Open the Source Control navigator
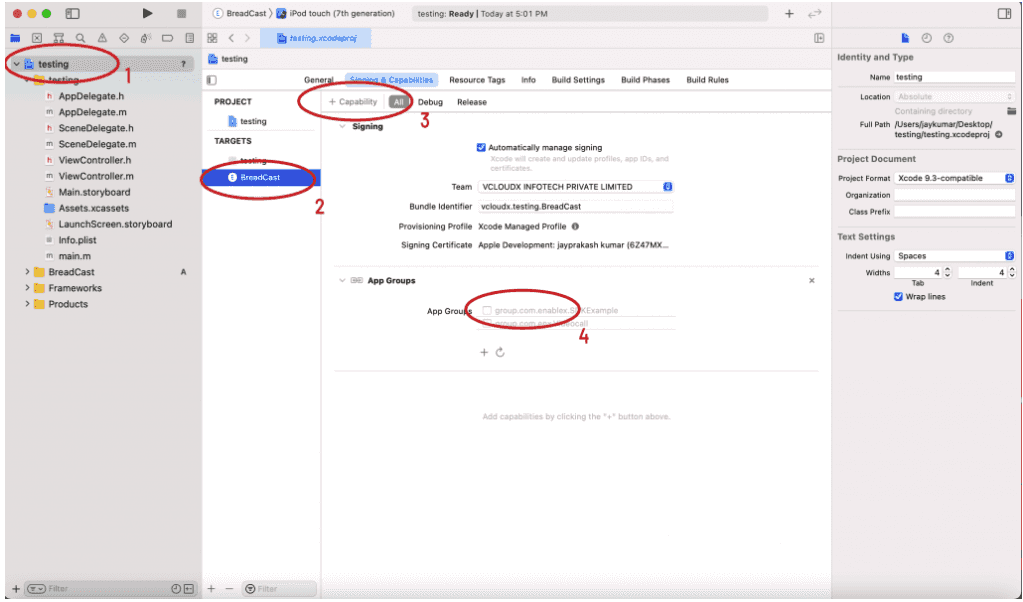Viewport: 1023px width, 602px height. tap(37, 38)
